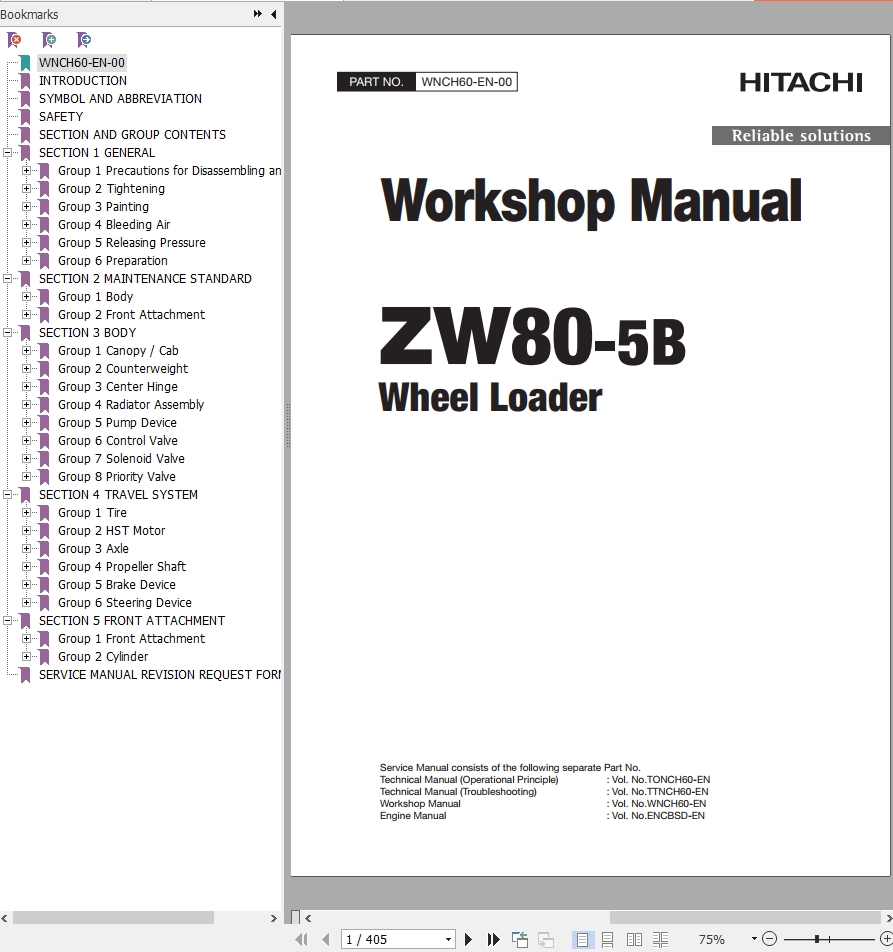Jump to the last page
This screenshot has height=952, width=893.
coord(494,939)
